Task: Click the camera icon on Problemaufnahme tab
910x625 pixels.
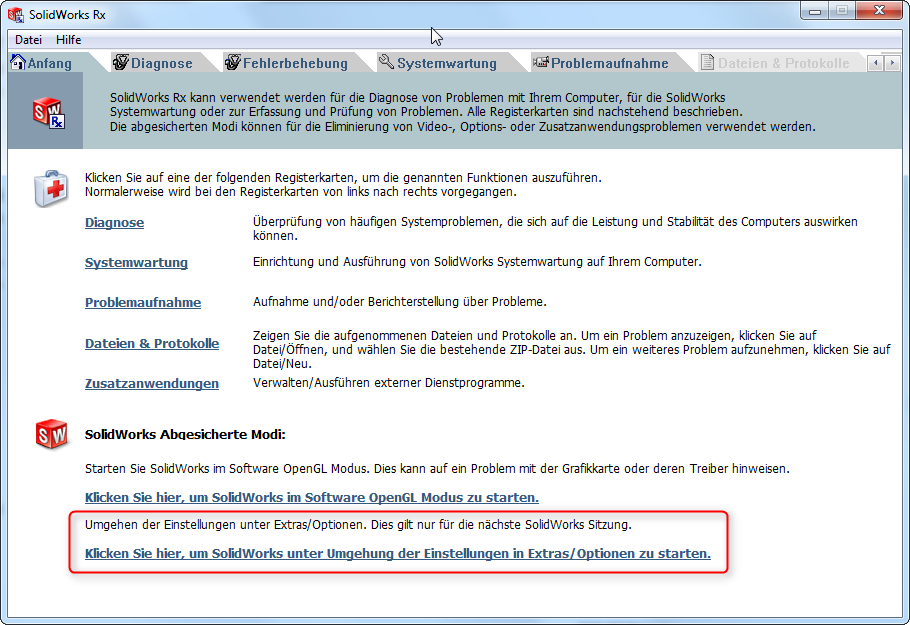Action: point(540,62)
